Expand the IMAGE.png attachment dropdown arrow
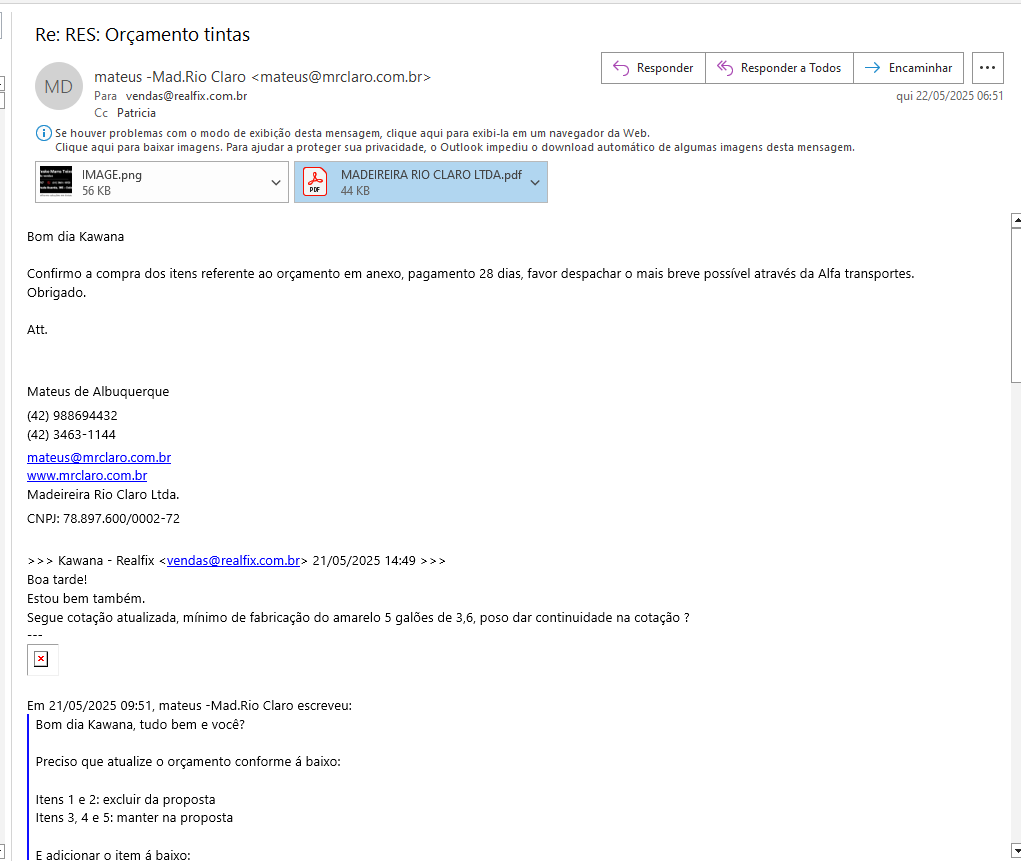 click(276, 182)
